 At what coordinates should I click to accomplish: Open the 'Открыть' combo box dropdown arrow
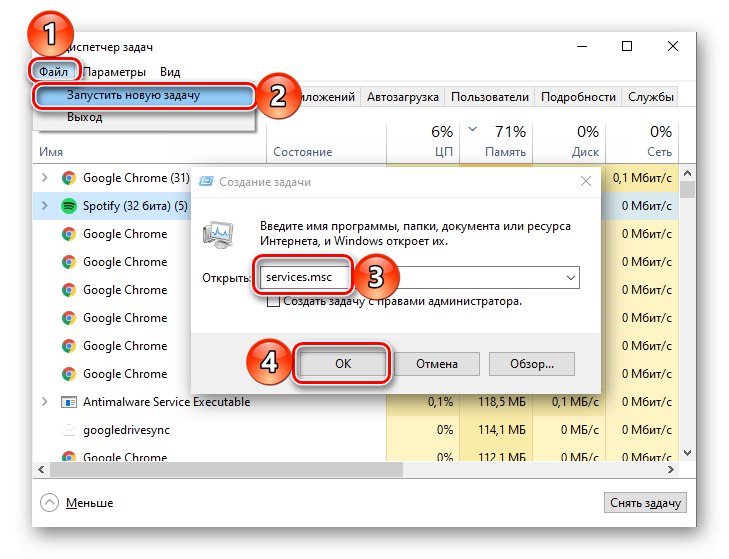point(570,278)
